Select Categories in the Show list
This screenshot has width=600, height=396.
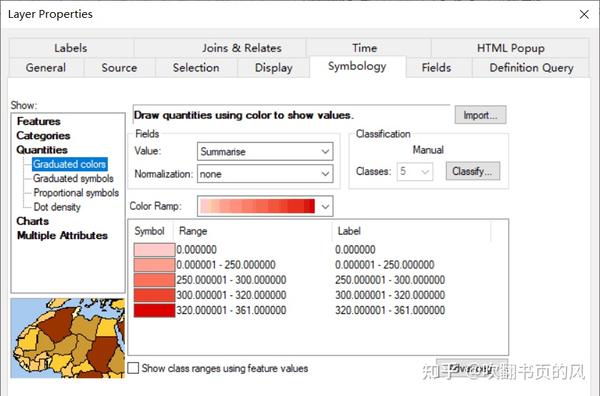pos(43,136)
